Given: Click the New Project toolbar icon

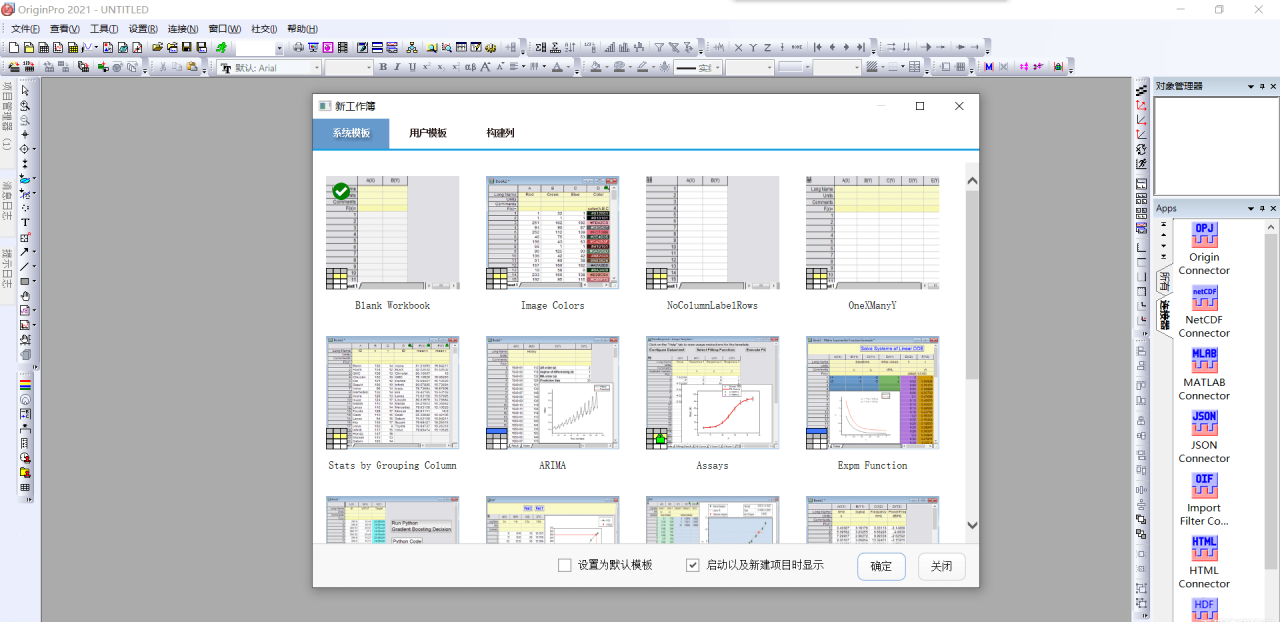Looking at the screenshot, I should pos(13,47).
